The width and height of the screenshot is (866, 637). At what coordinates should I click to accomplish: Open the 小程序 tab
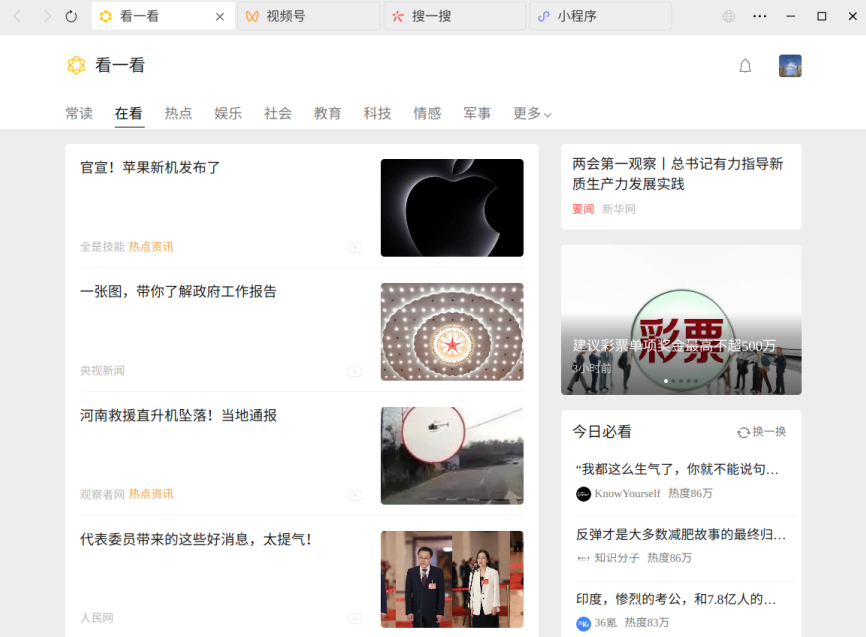click(x=600, y=16)
